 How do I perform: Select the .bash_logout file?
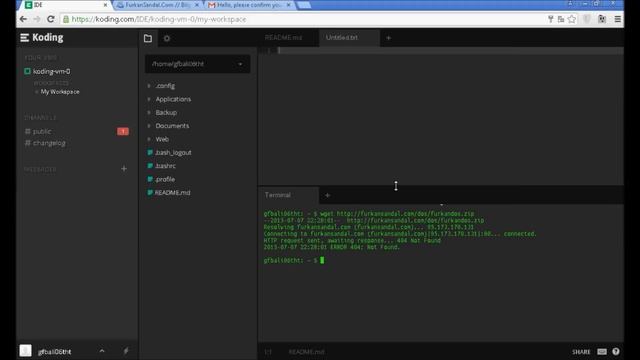173,153
